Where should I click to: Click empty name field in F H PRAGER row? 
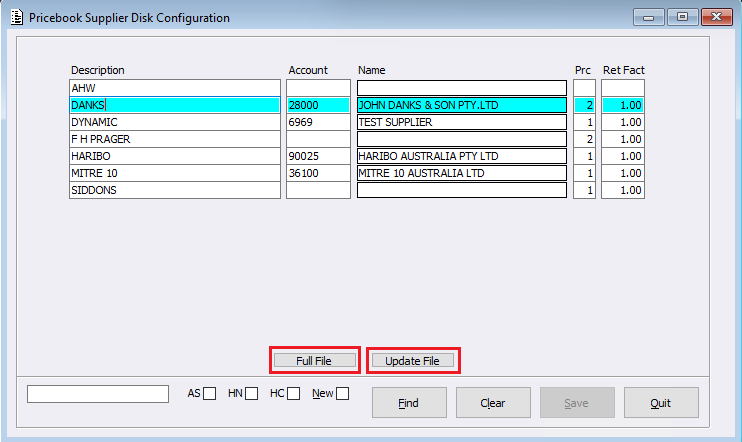462,139
